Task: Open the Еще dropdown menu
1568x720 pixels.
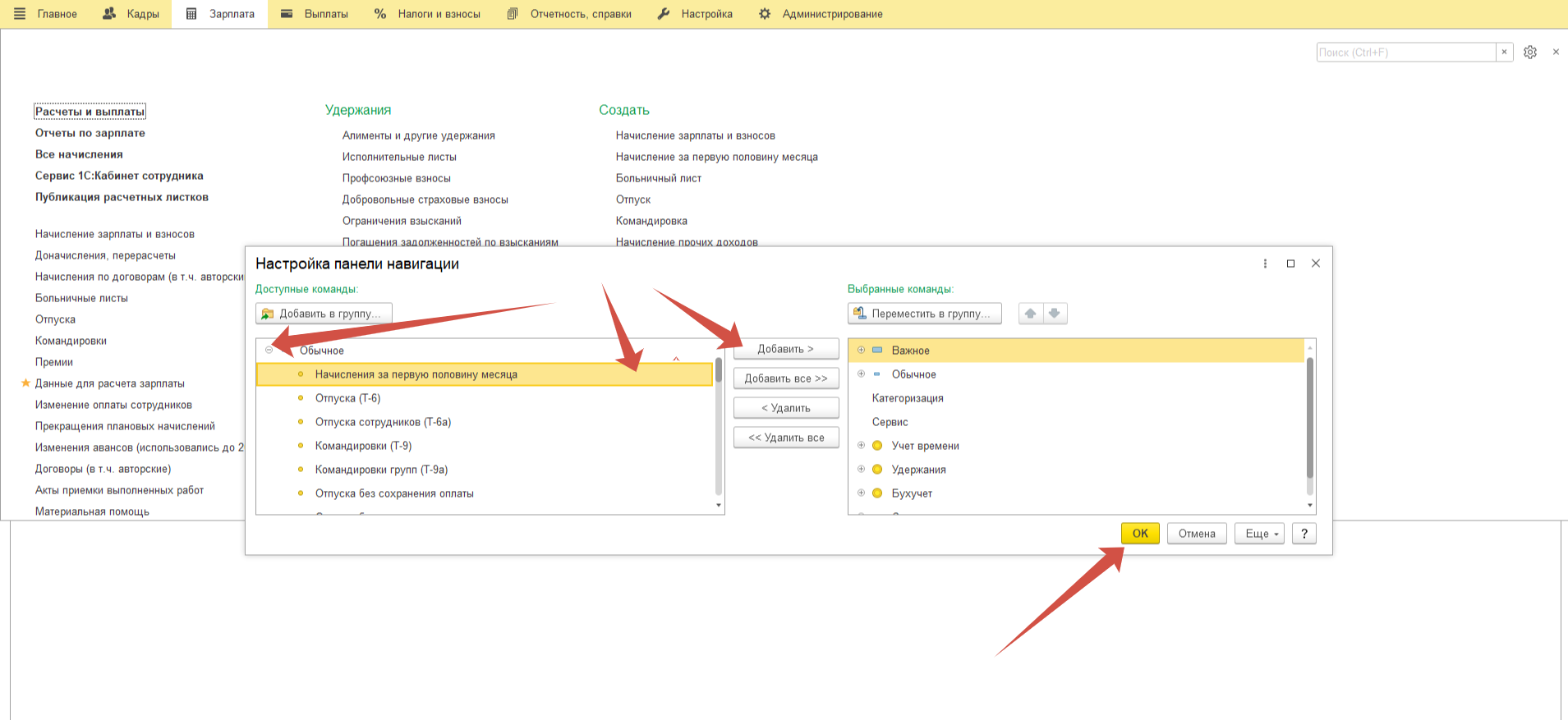Action: pyautogui.click(x=1258, y=534)
